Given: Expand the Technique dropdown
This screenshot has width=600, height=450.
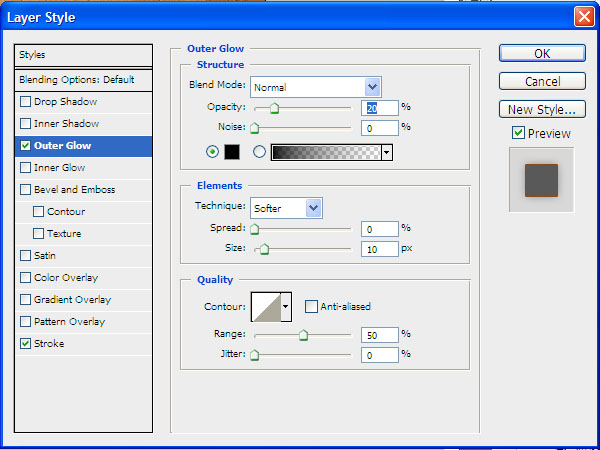Looking at the screenshot, I should pyautogui.click(x=314, y=207).
